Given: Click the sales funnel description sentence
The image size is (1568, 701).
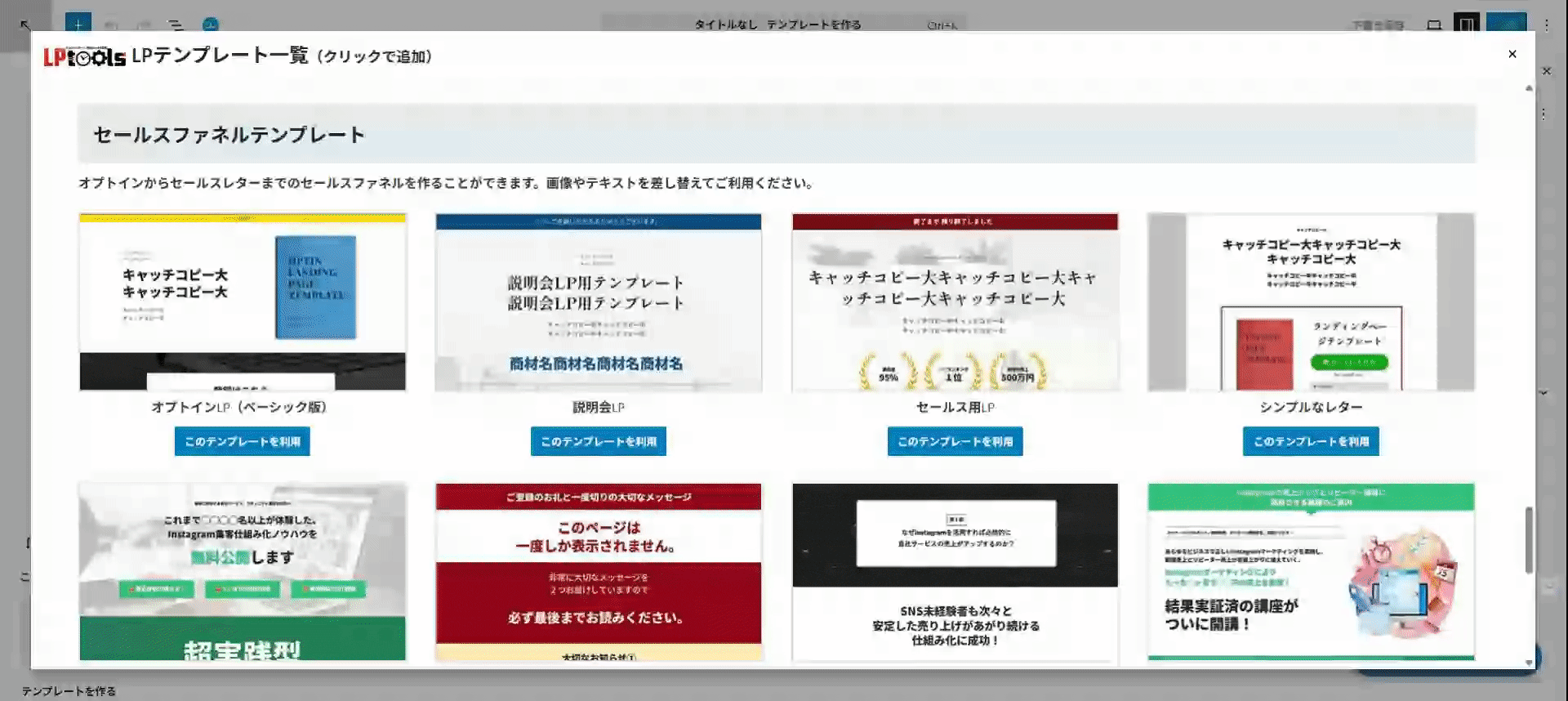Looking at the screenshot, I should 446,183.
